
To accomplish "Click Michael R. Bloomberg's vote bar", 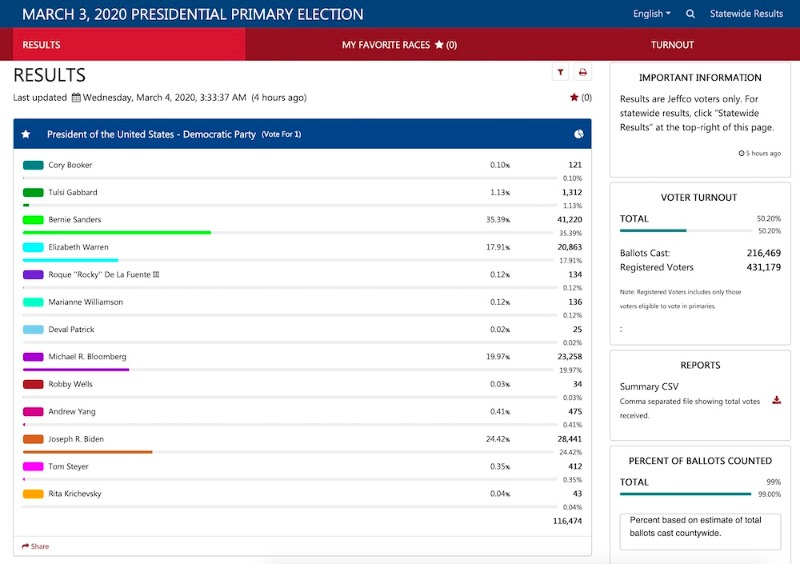I will click(x=76, y=369).
